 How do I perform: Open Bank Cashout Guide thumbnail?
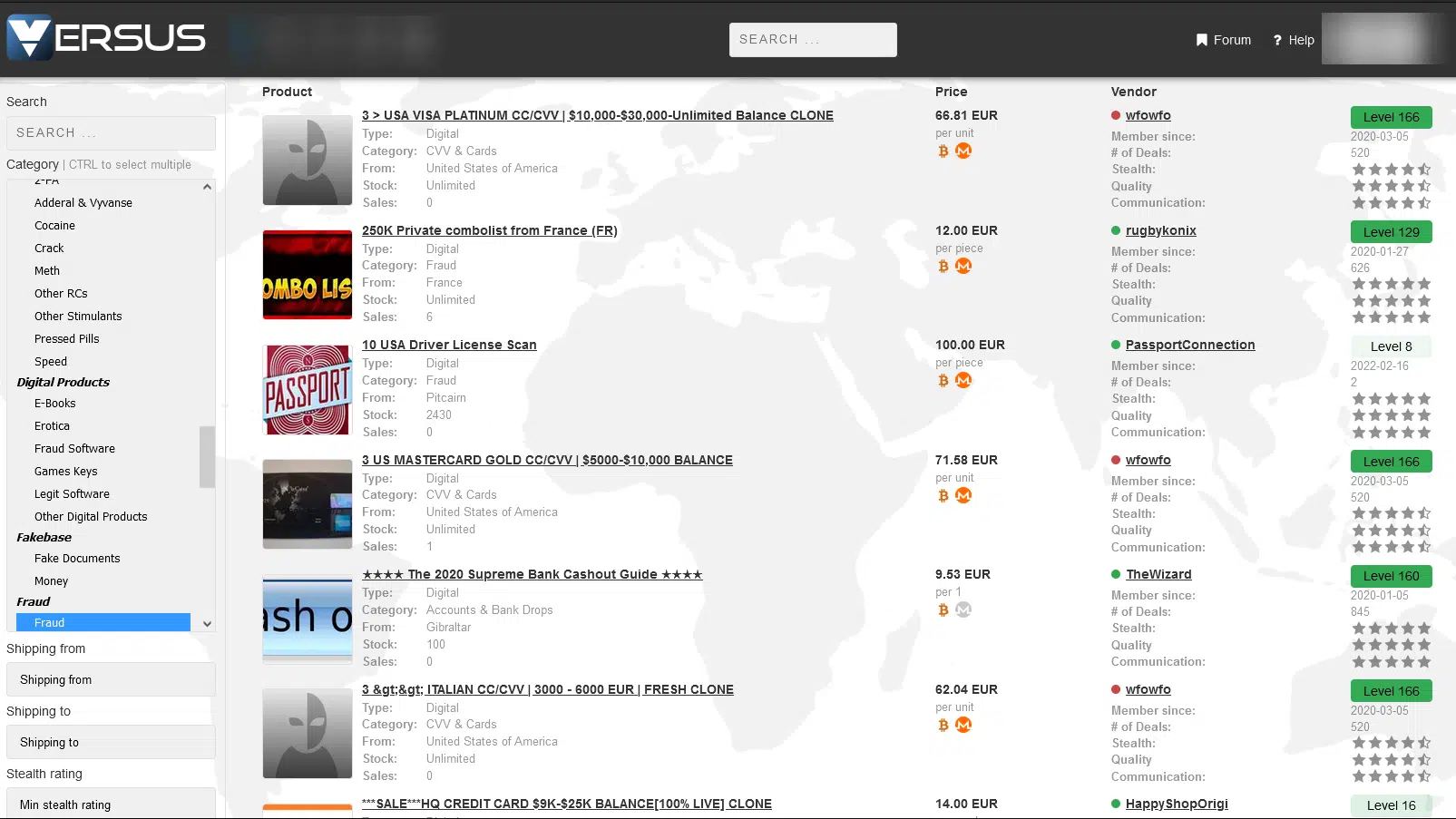click(308, 619)
